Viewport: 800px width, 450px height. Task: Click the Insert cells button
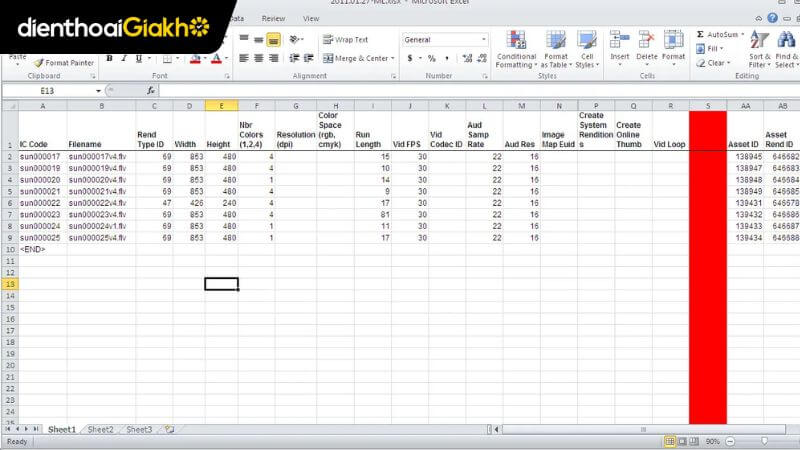(x=620, y=46)
